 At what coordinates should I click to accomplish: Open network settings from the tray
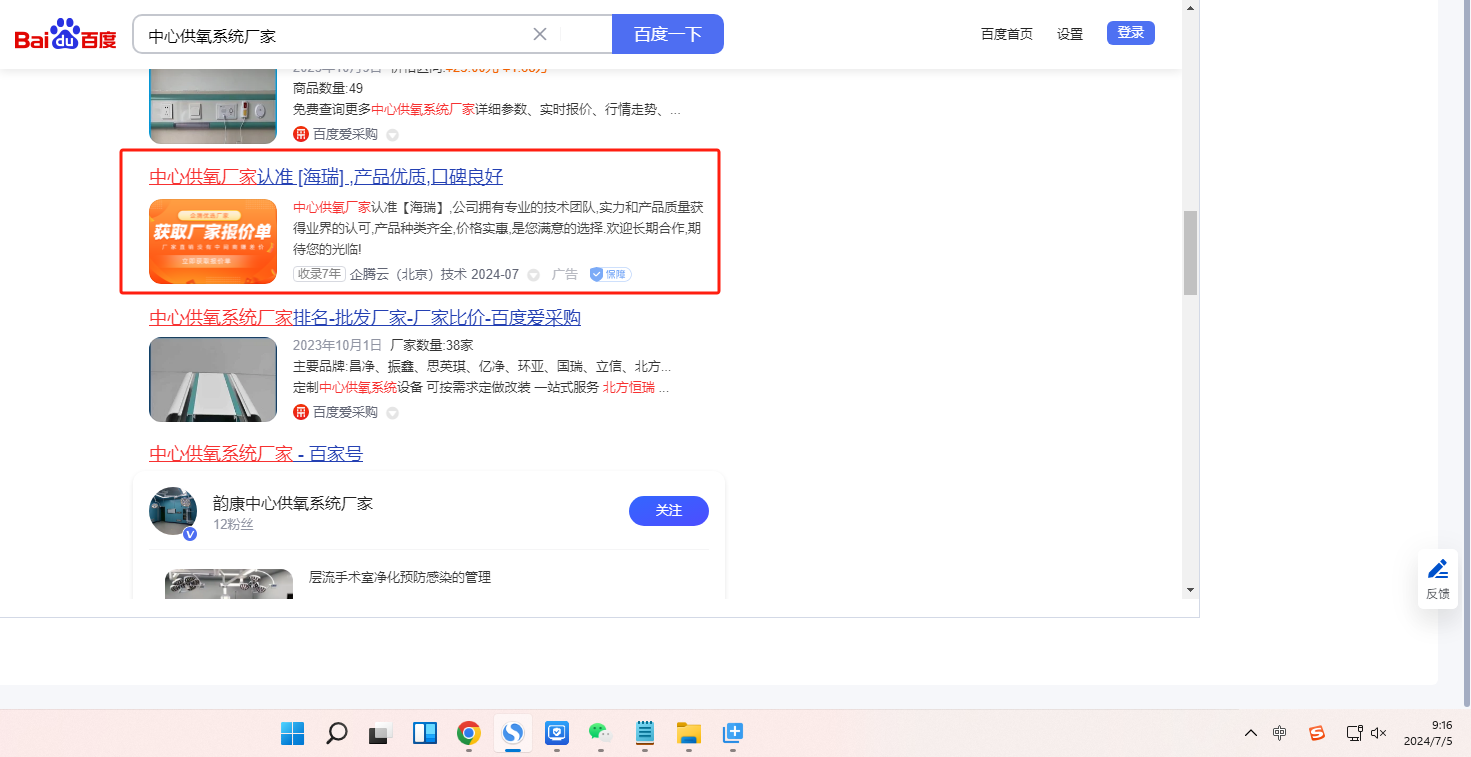[1355, 733]
